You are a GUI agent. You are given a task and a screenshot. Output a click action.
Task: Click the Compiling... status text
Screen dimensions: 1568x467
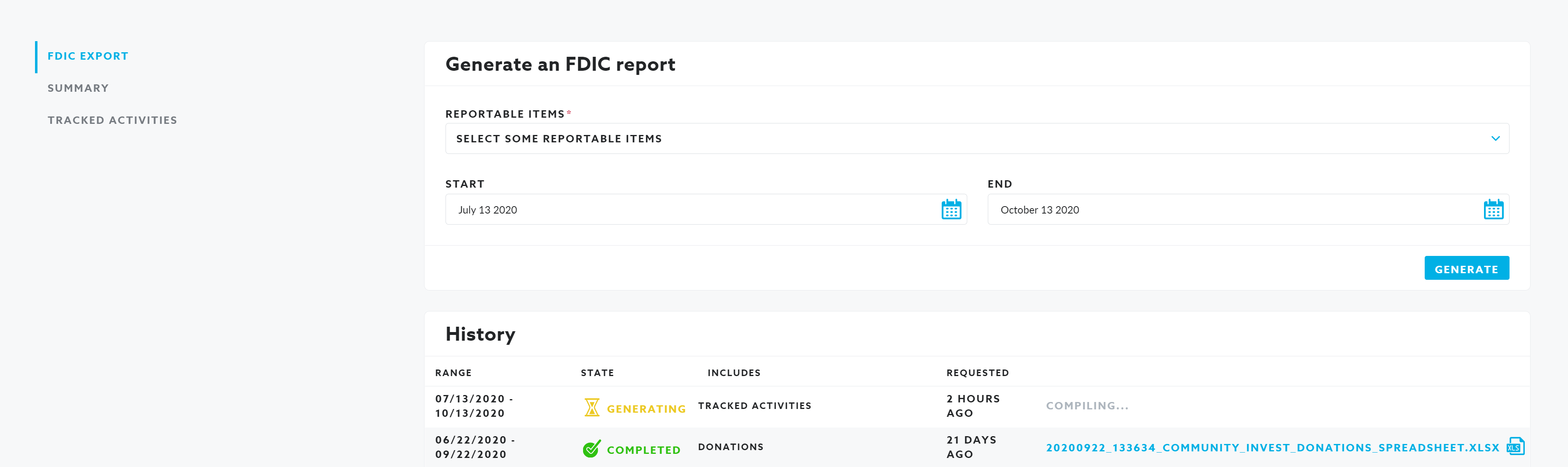coord(1087,406)
